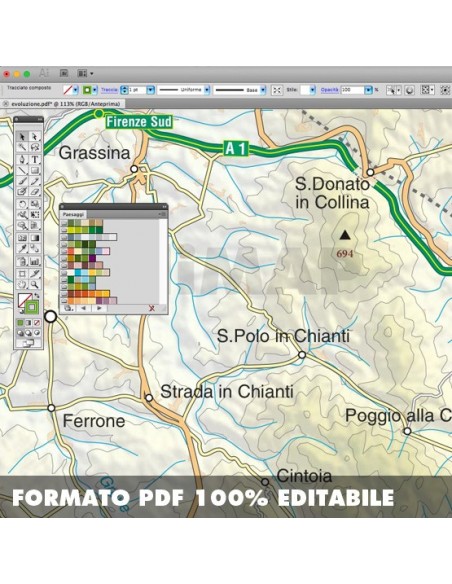452x584 pixels.
Task: Select the Direct Selection (white arrow) tool
Action: (x=35, y=137)
